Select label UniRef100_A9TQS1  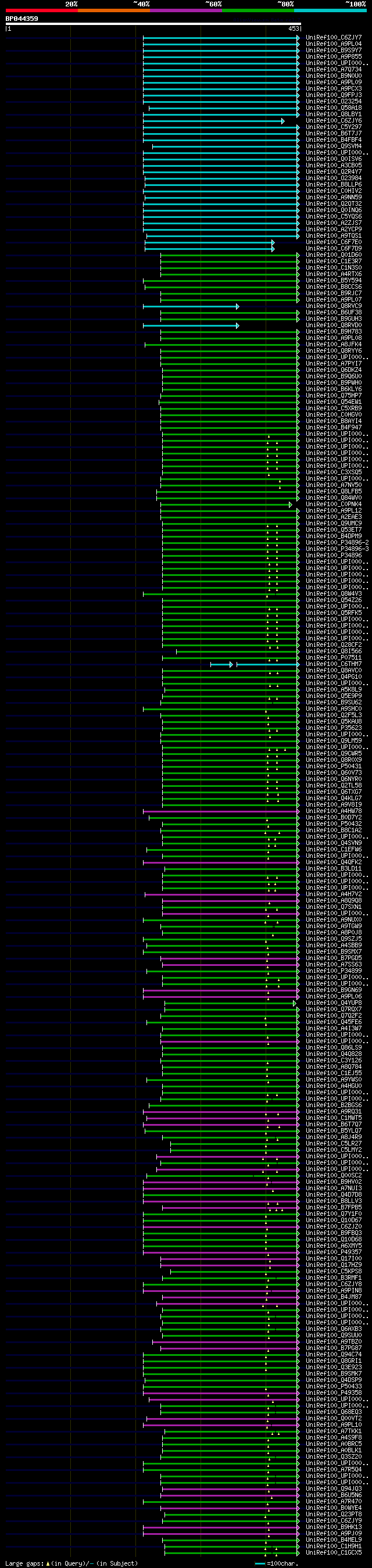pos(334,235)
